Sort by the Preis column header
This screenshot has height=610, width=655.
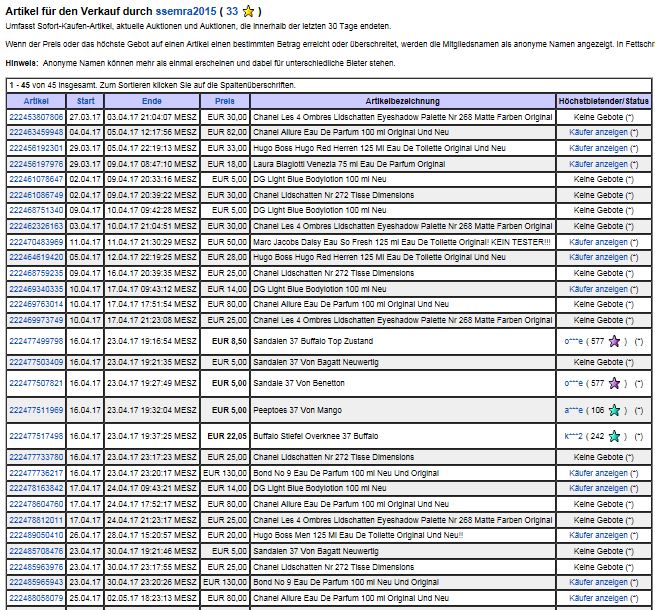[x=225, y=101]
